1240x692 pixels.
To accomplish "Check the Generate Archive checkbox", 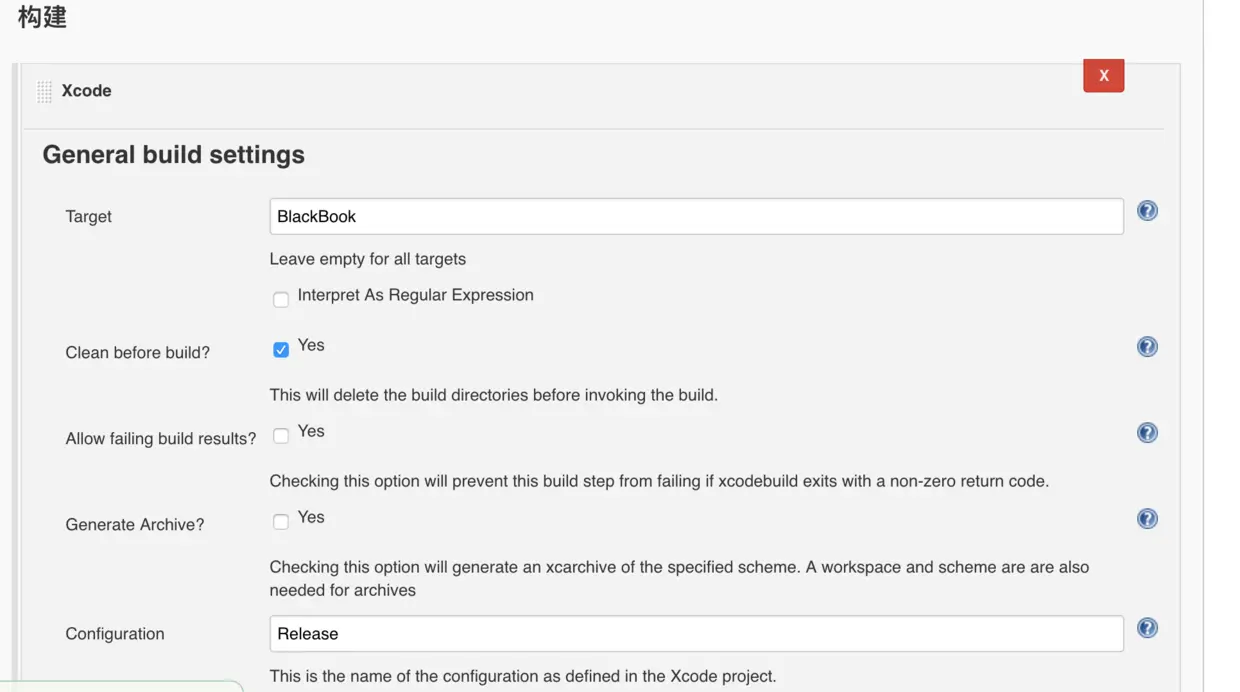I will click(x=281, y=521).
